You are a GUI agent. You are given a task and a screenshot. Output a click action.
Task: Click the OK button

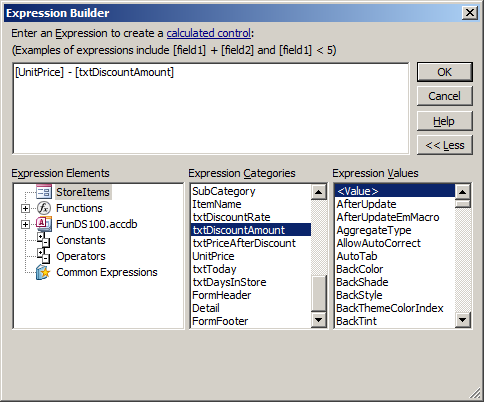(x=445, y=72)
